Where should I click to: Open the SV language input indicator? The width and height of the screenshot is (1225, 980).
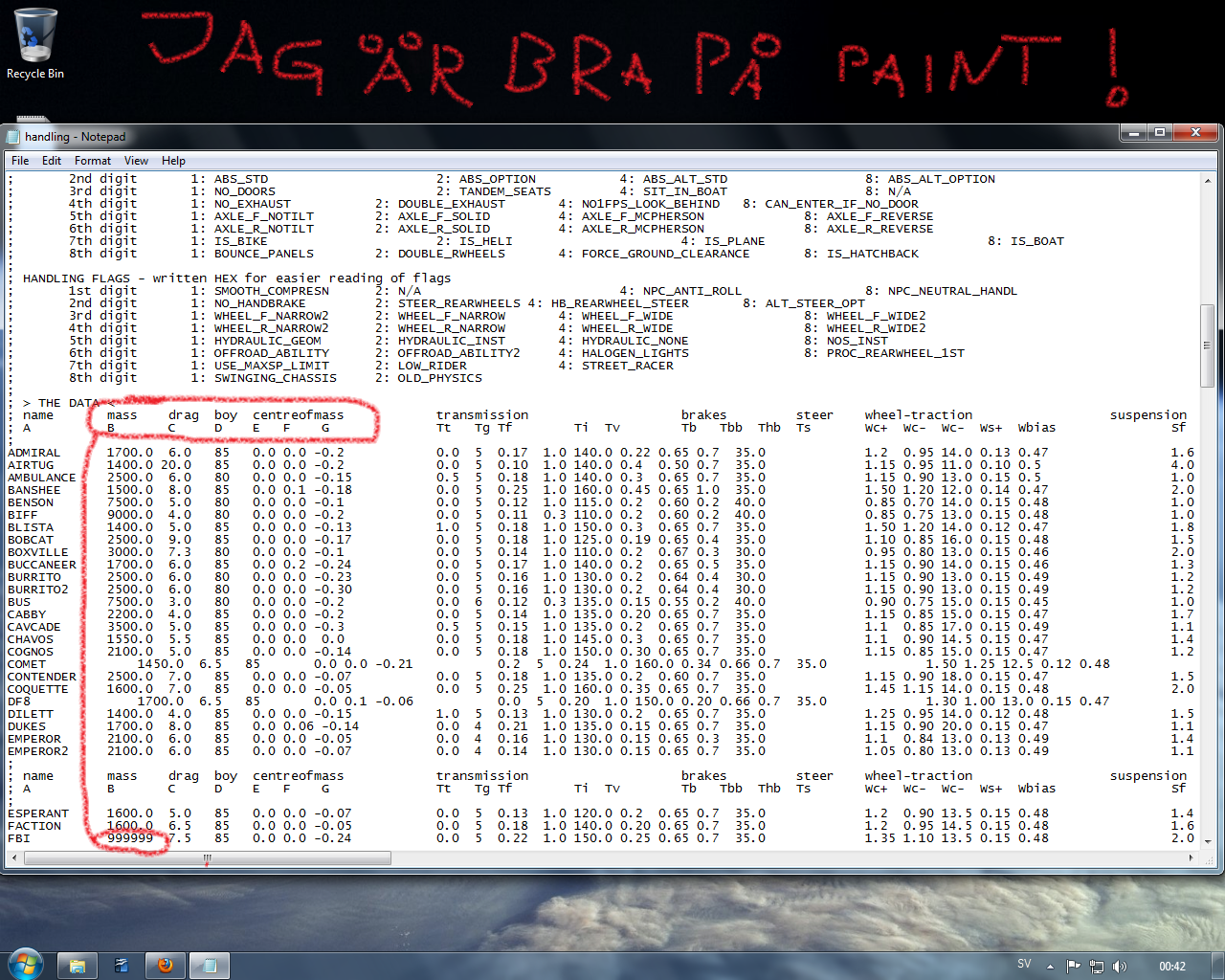tap(1024, 965)
